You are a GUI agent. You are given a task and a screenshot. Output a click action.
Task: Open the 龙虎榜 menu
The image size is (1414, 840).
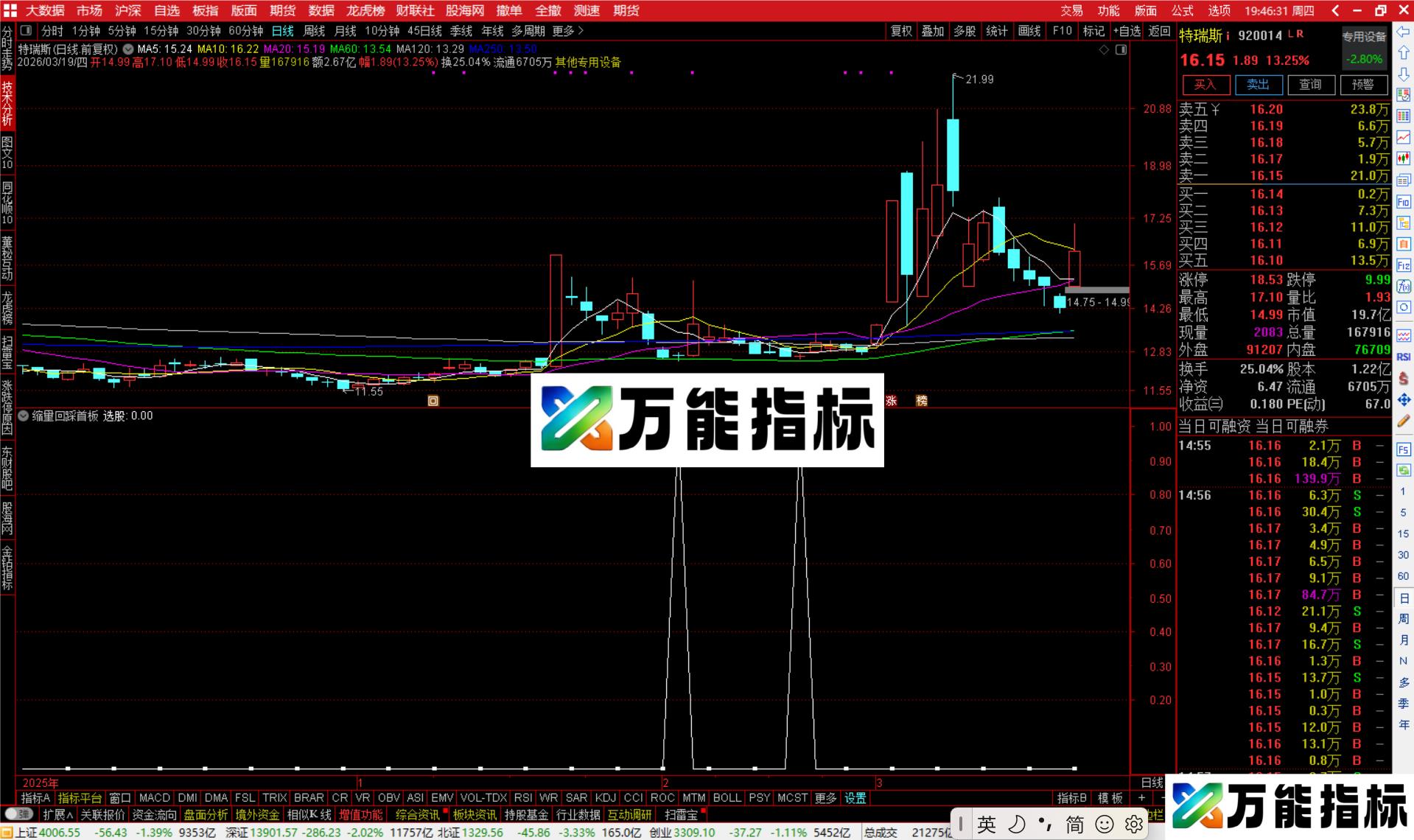click(x=363, y=10)
